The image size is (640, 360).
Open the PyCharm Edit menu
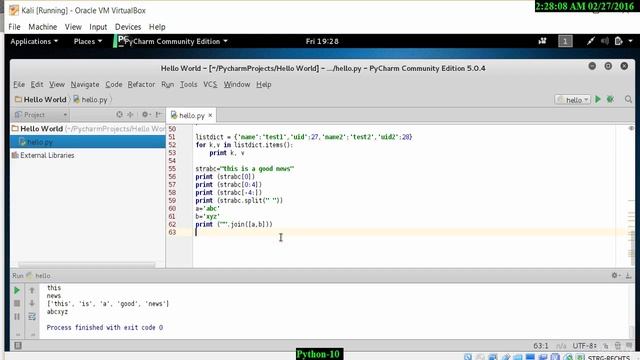tap(37, 84)
